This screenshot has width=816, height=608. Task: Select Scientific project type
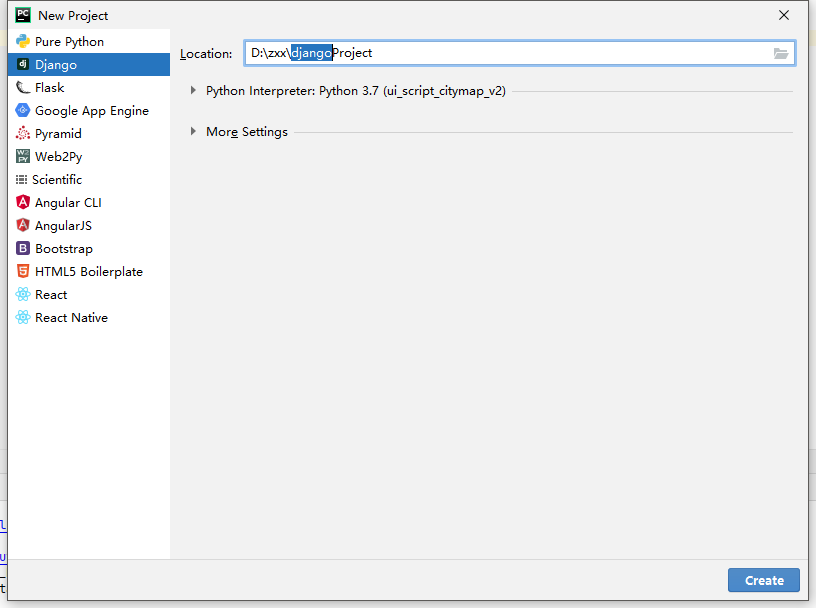[89, 180]
